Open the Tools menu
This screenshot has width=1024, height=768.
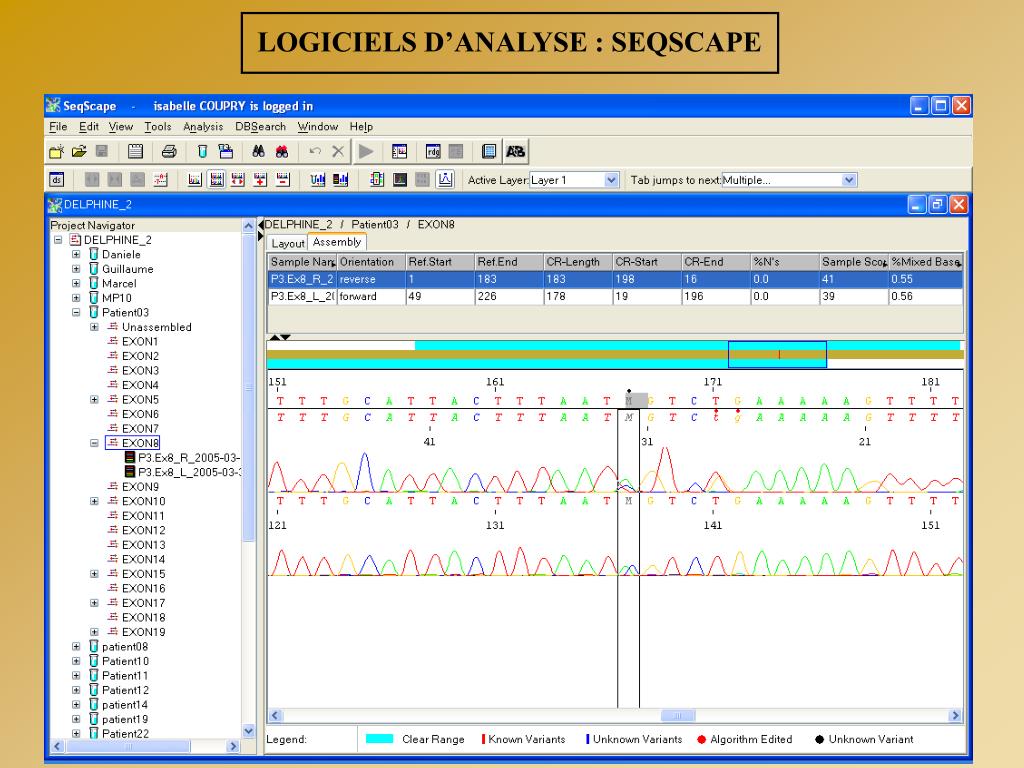157,127
